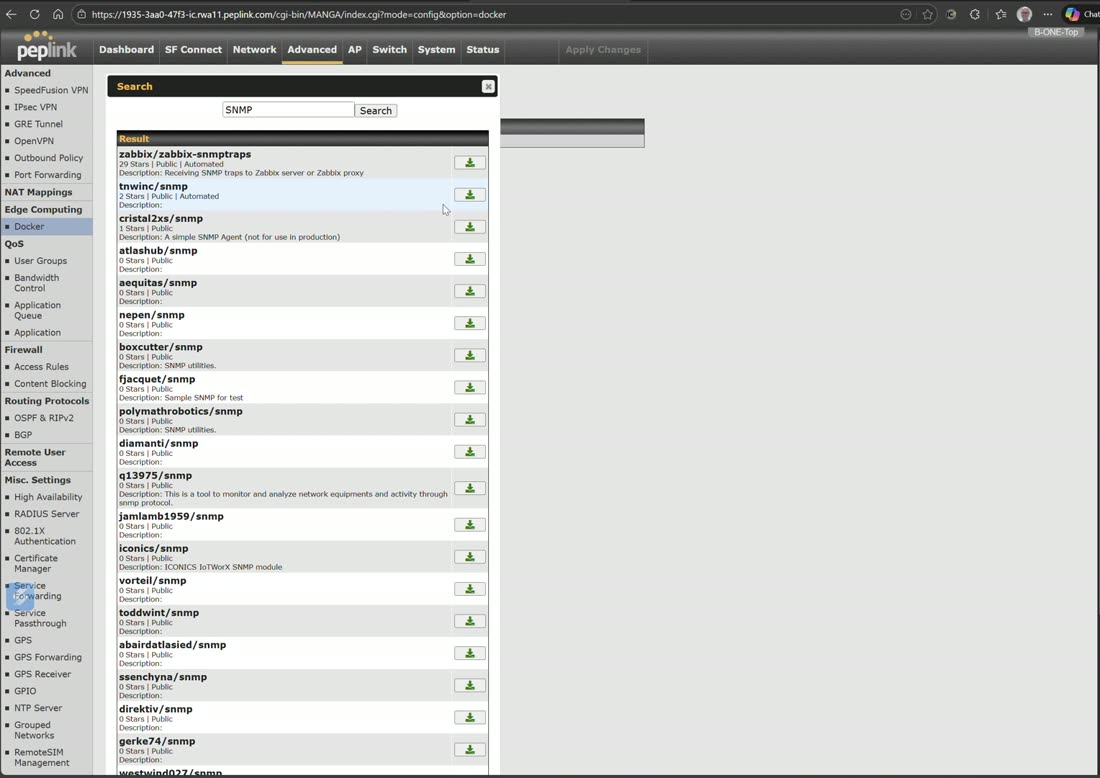Download the aequitas/snmp image
Screen dimensions: 1100x778
tap(469, 291)
